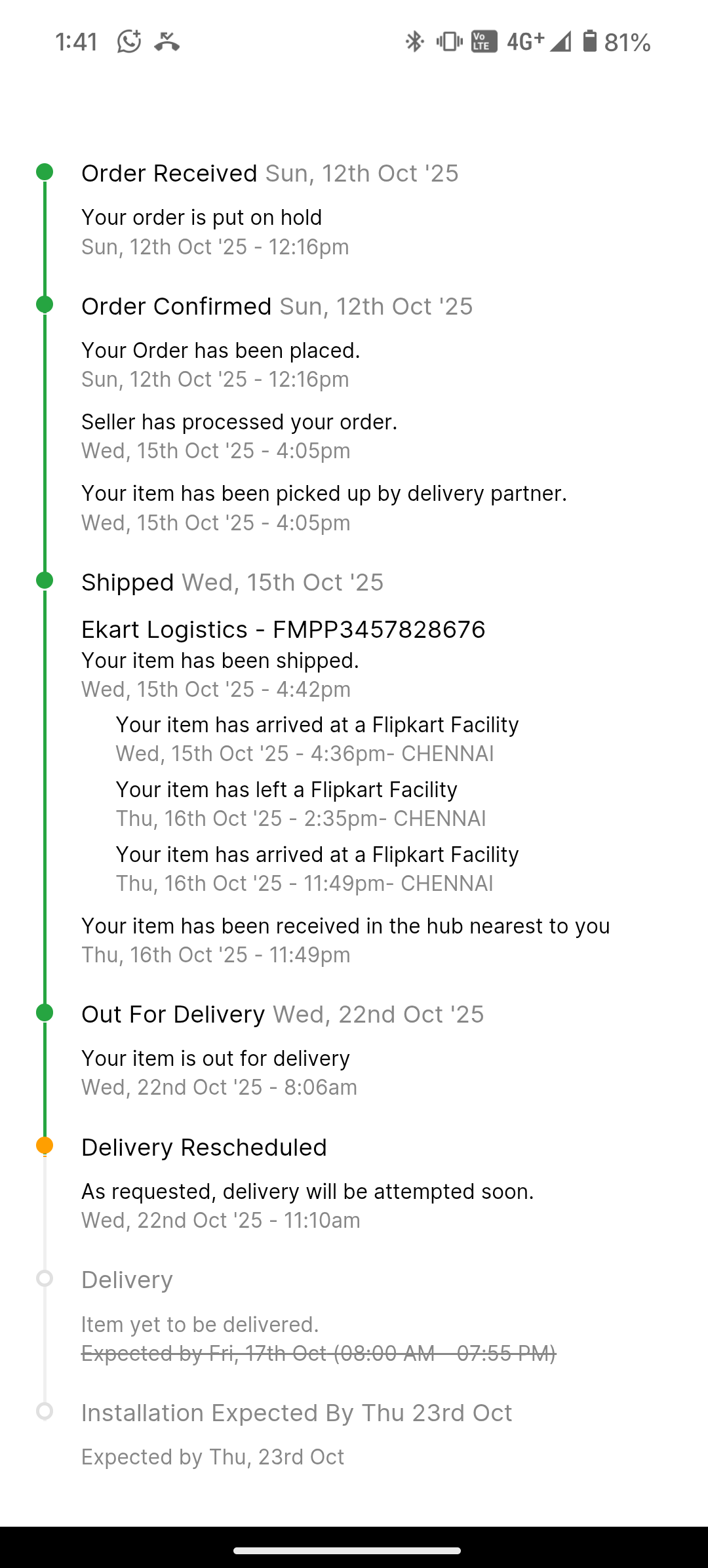Tap the vibrate mode status icon
Viewport: 708px width, 1568px height.
449,42
